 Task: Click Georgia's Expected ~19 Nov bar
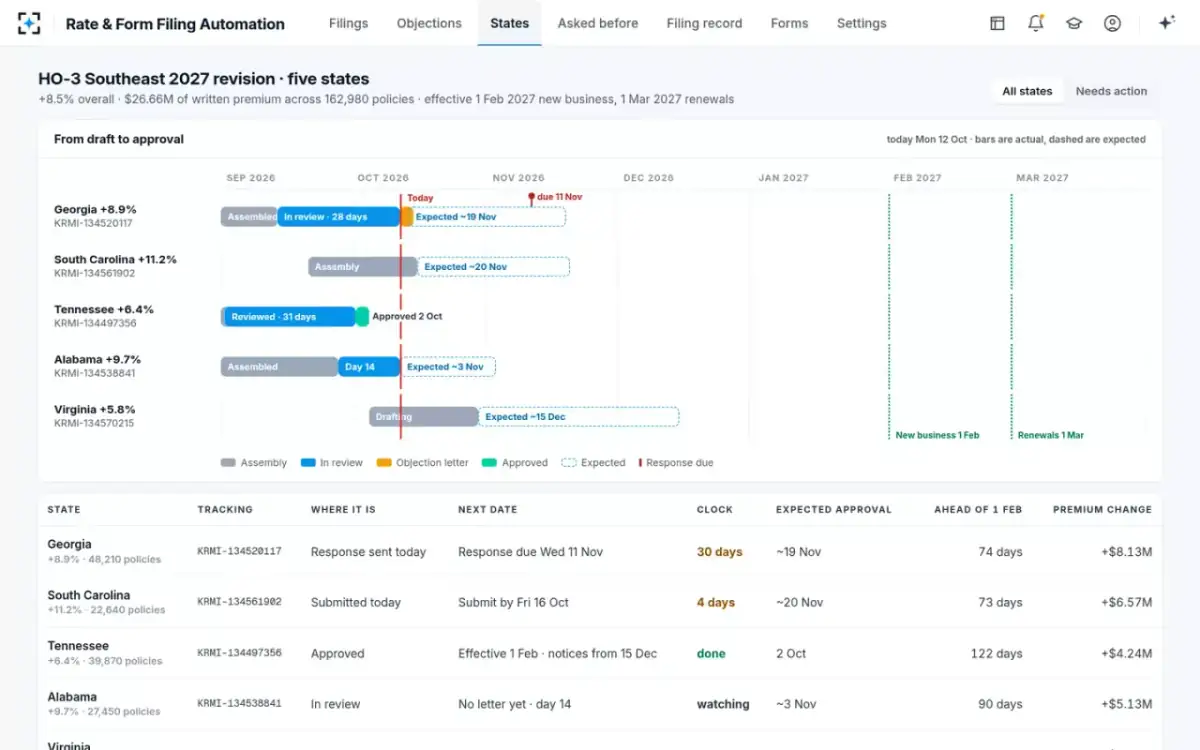pos(489,217)
